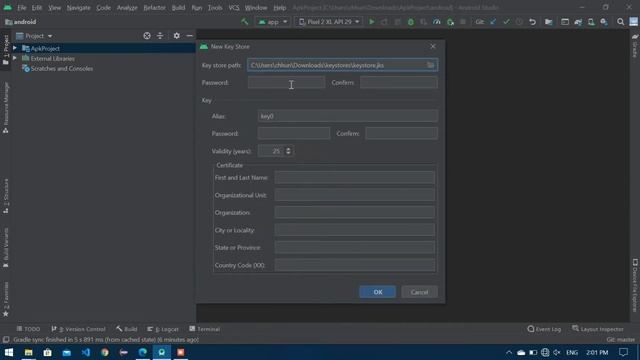Open the Gradle side panel
This screenshot has height=360, width=640.
coord(635,46)
